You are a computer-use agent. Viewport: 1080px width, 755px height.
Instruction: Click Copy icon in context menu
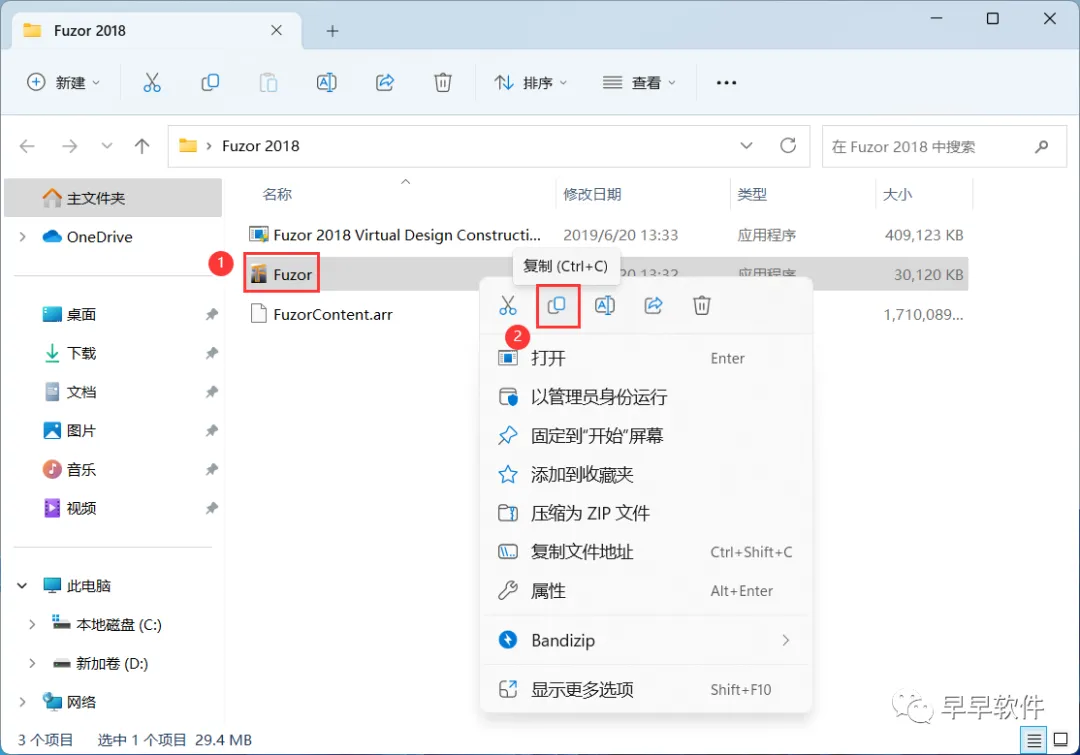click(x=557, y=305)
